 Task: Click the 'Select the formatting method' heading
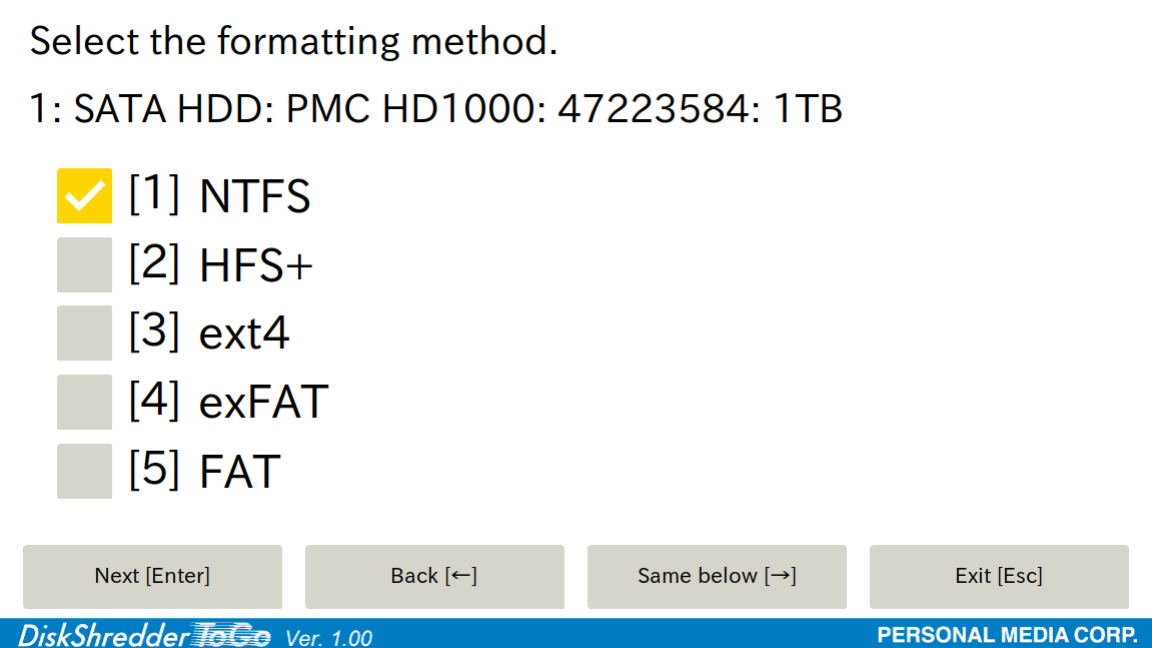[x=294, y=41]
